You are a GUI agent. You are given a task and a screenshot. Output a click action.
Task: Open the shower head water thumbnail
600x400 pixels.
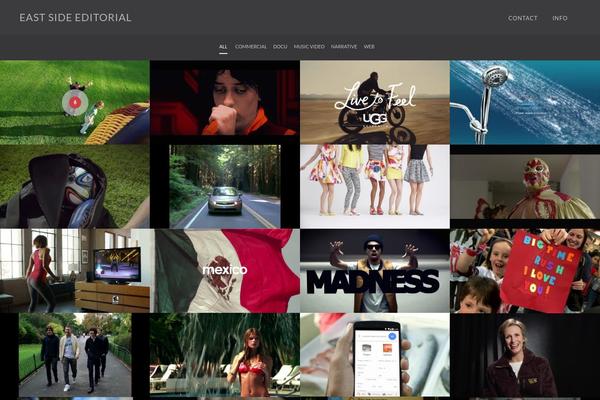tap(525, 102)
